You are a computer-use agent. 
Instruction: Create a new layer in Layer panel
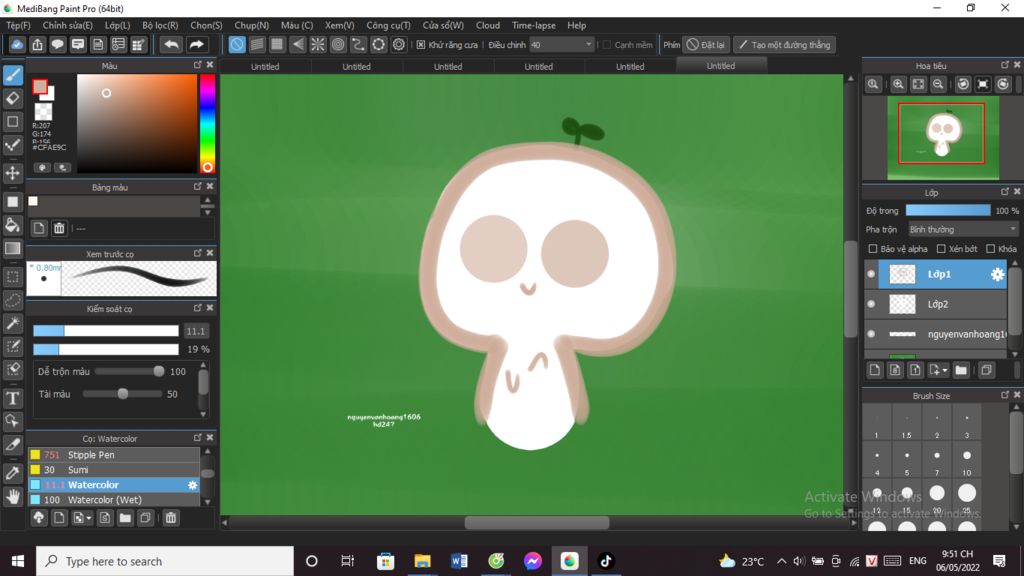[874, 370]
